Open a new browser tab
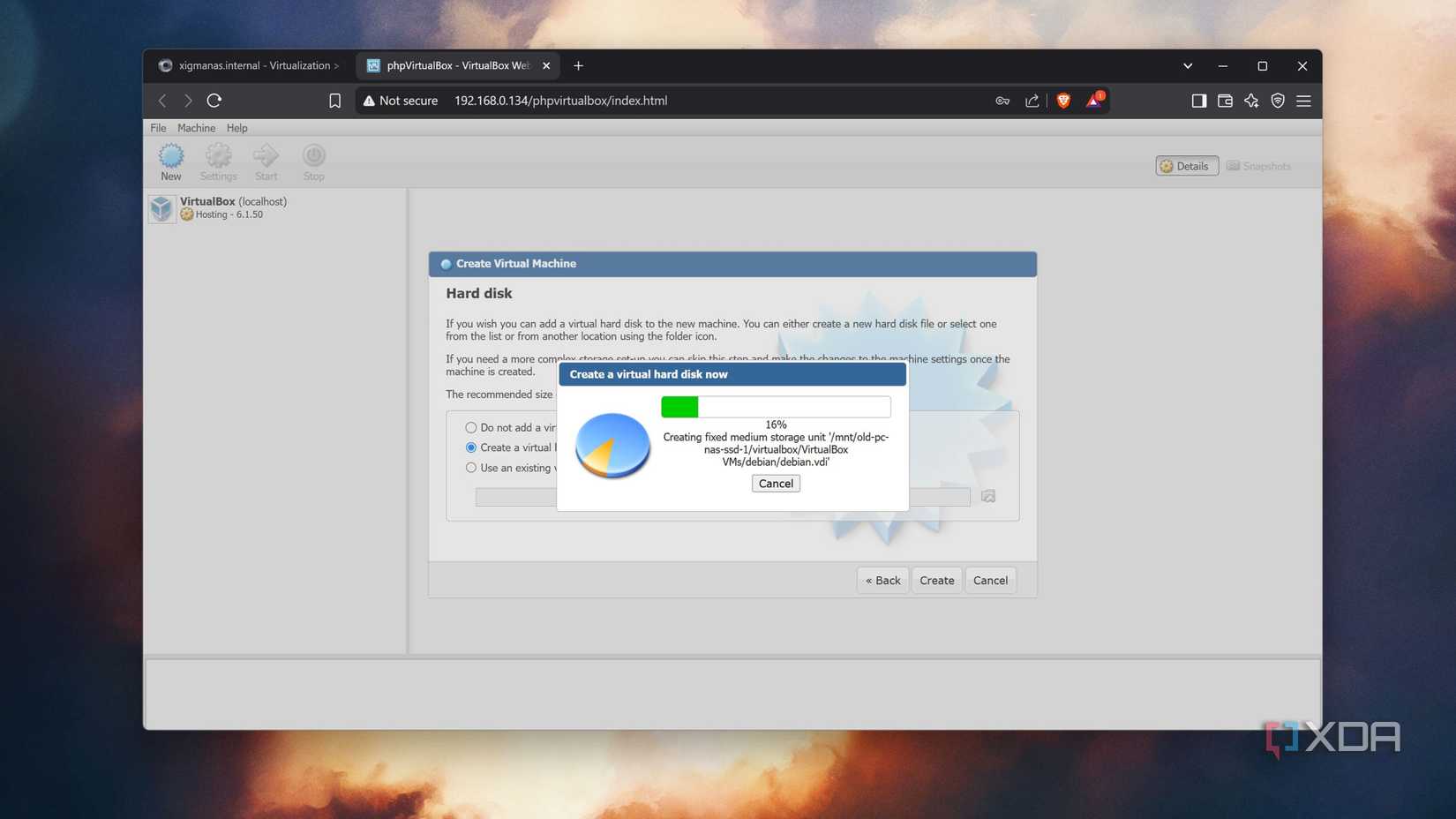 [x=578, y=65]
